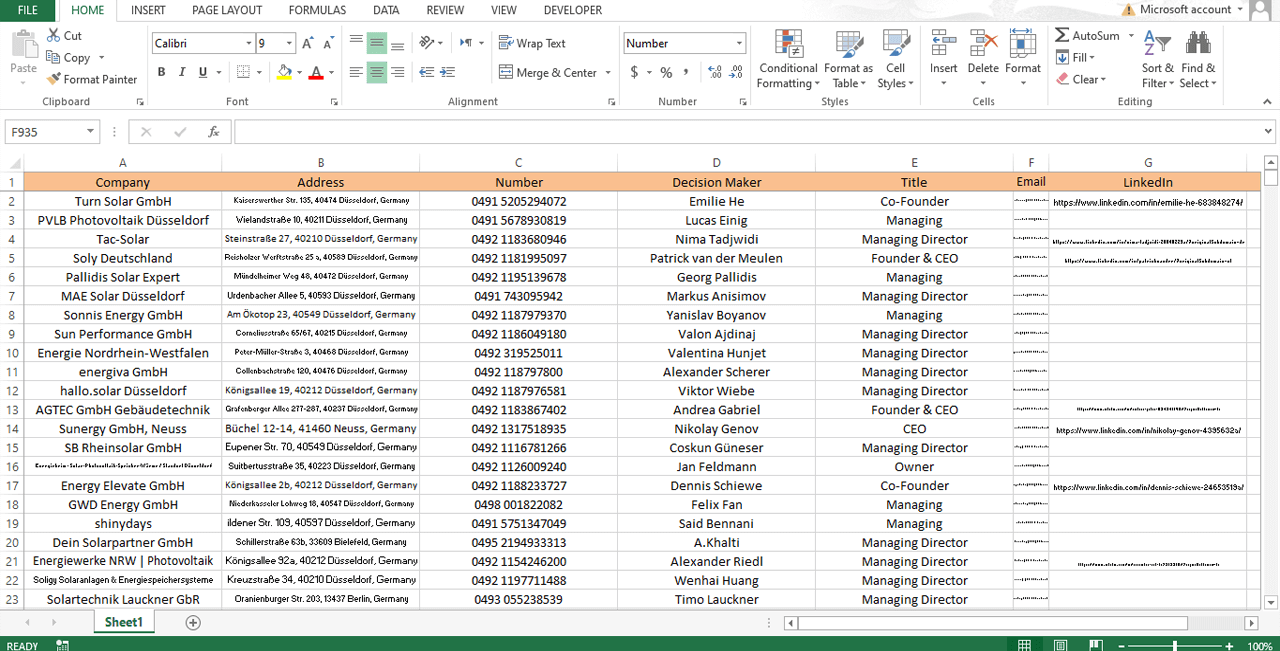
Task: Click the Conditional Formatting icon
Action: coord(788,45)
